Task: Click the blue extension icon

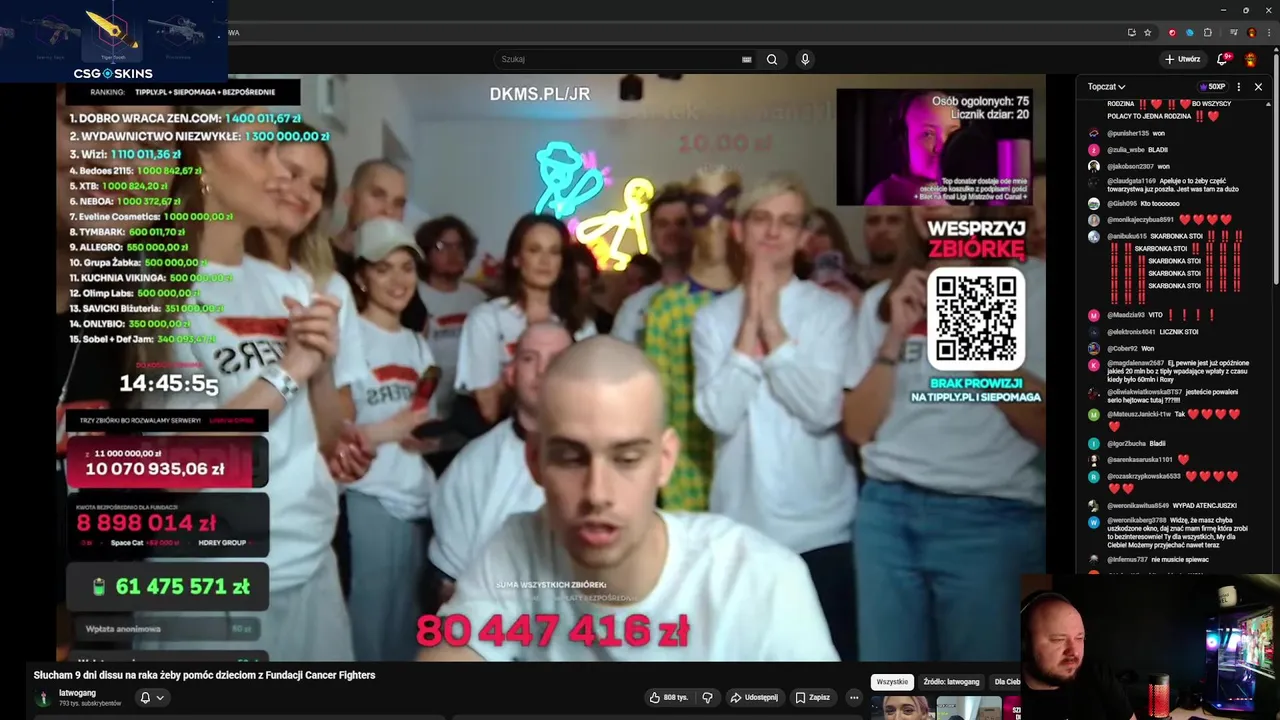Action: 1190,32
